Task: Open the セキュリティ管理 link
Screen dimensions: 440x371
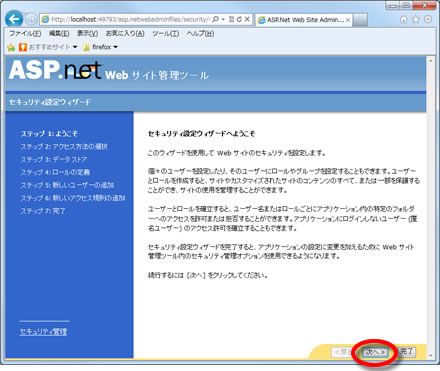Action: pos(43,332)
